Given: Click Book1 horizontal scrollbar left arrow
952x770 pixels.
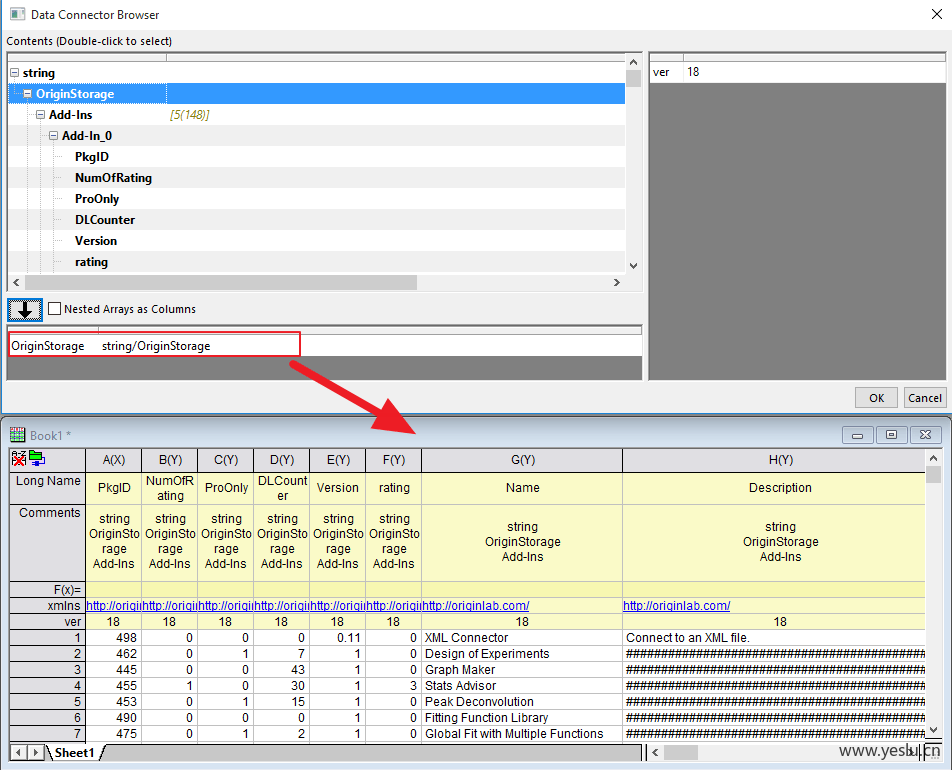Looking at the screenshot, I should point(655,752).
